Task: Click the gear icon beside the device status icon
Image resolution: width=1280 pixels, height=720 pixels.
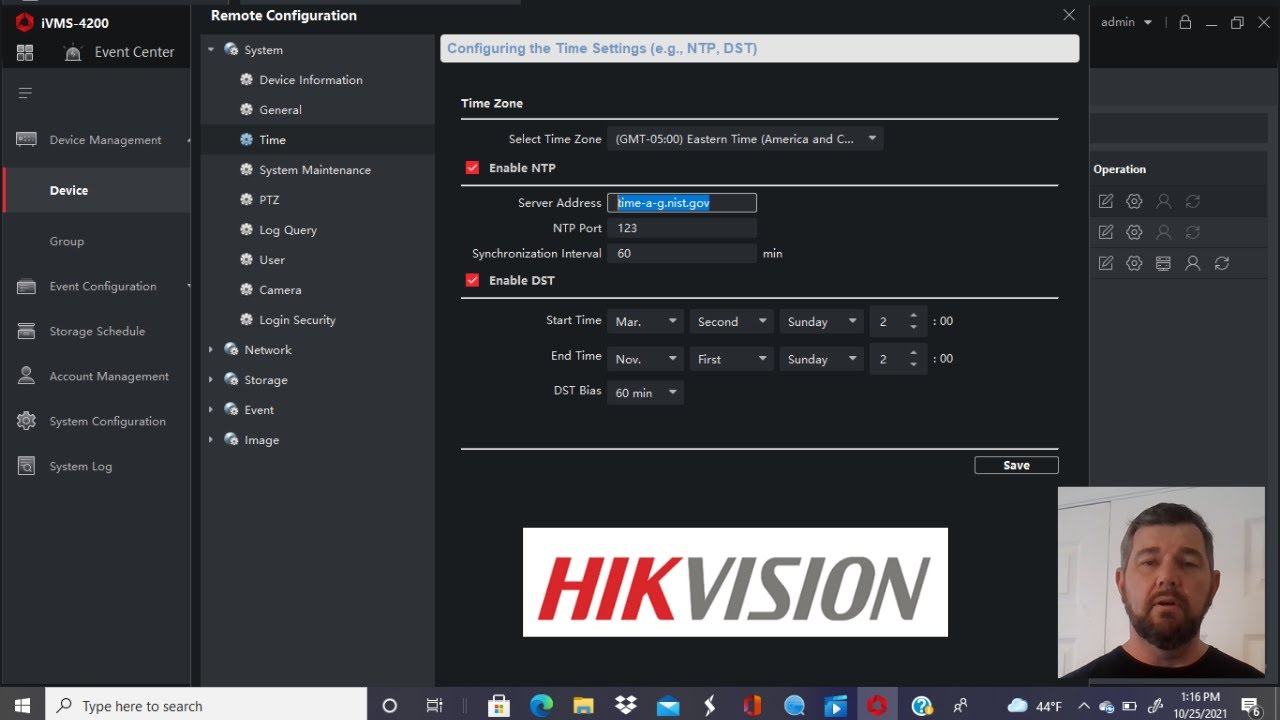Action: coord(1134,263)
